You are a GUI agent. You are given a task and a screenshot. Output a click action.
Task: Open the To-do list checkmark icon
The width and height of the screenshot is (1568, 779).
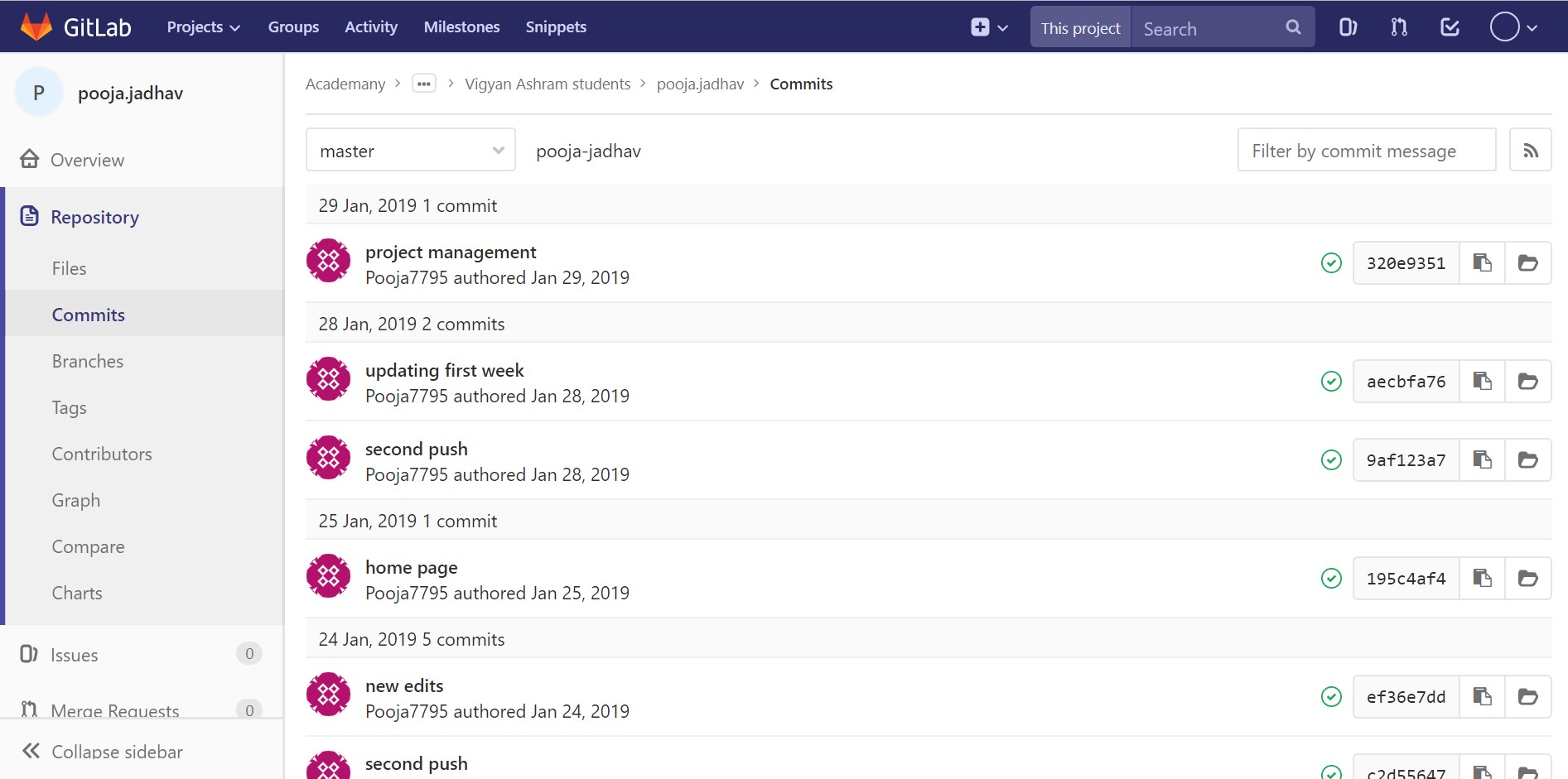tap(1450, 27)
